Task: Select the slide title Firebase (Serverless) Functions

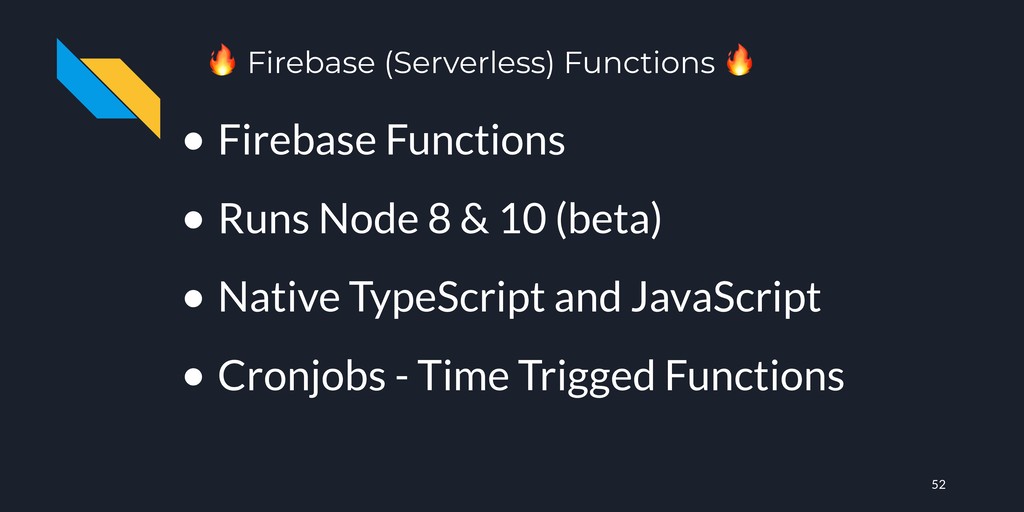Action: pos(481,63)
